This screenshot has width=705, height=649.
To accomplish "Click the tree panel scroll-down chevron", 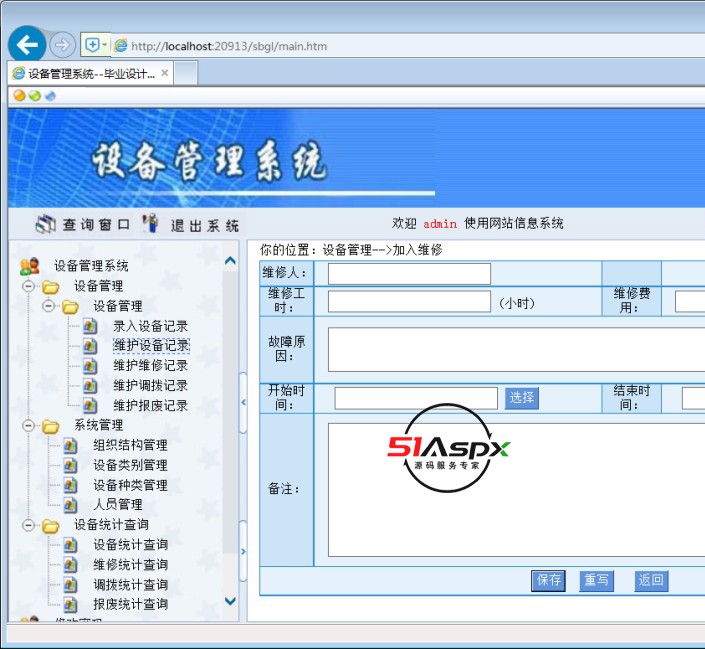I will click(x=230, y=601).
